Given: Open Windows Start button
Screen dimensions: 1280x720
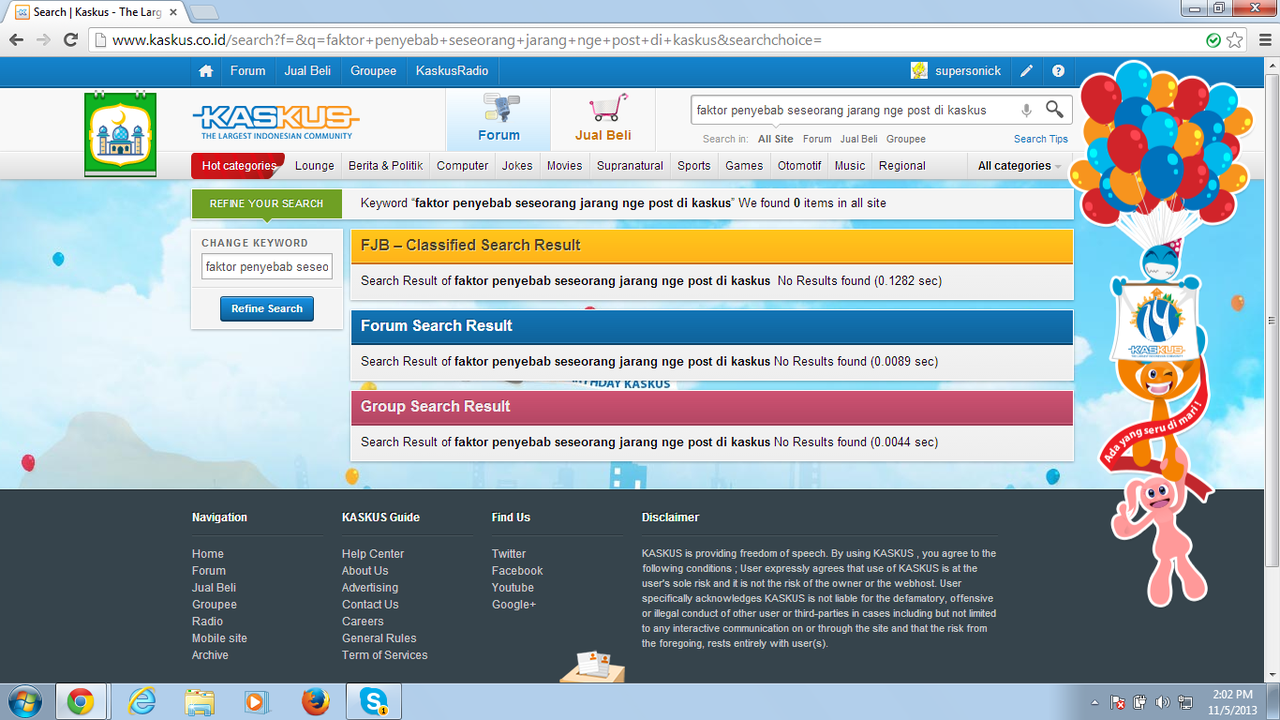Looking at the screenshot, I should click(x=23, y=701).
